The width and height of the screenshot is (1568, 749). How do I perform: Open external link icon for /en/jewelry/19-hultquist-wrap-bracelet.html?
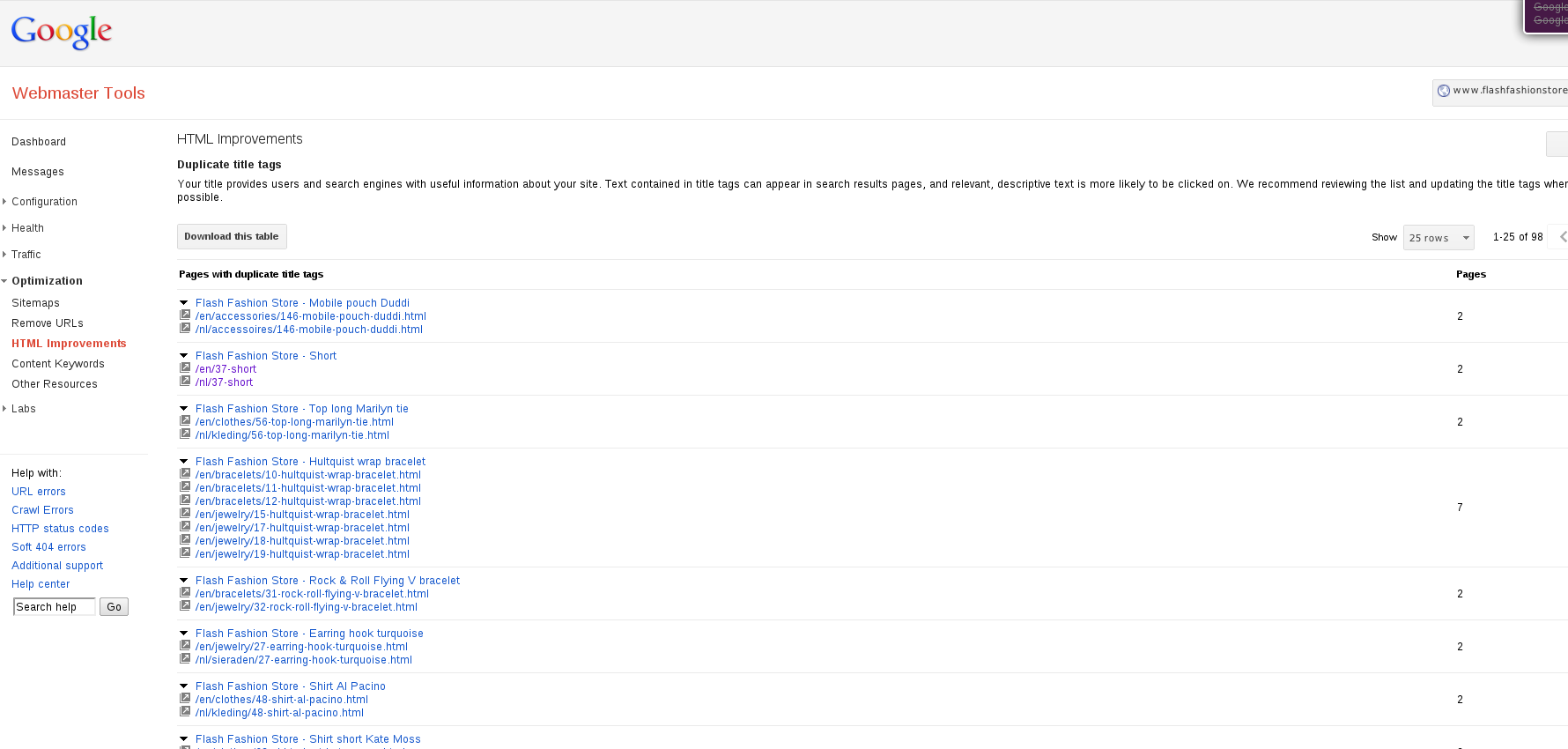click(x=185, y=552)
